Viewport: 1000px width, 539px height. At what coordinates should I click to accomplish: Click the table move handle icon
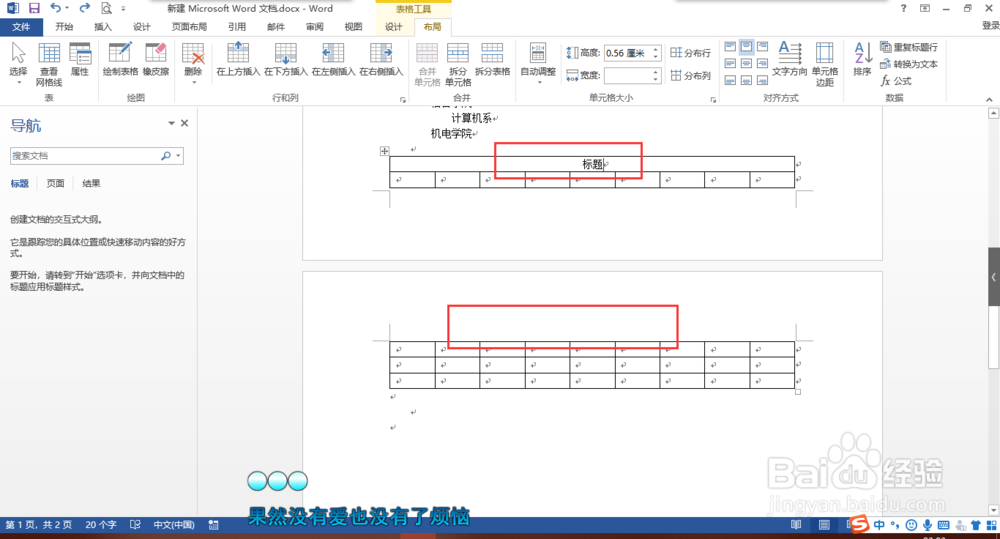tap(384, 151)
